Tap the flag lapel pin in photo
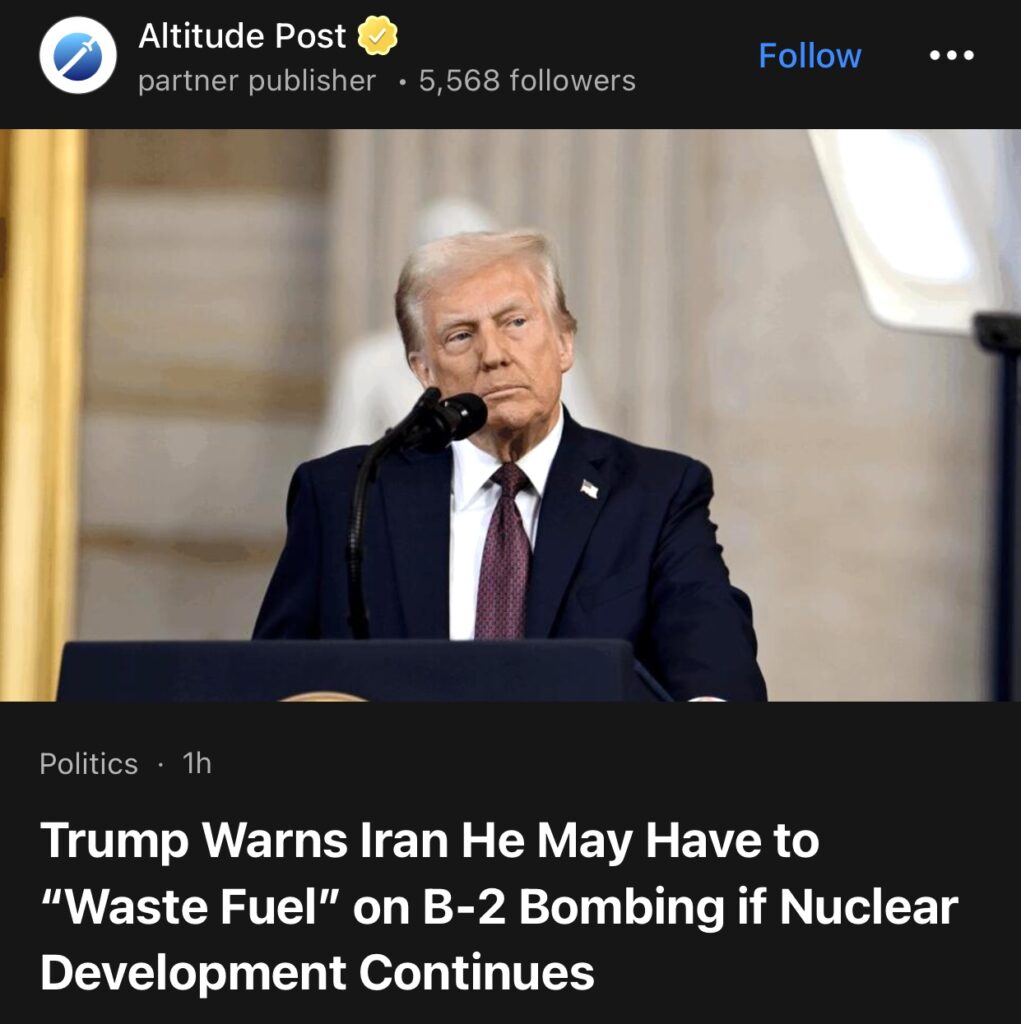The height and width of the screenshot is (1024, 1021). pyautogui.click(x=589, y=488)
